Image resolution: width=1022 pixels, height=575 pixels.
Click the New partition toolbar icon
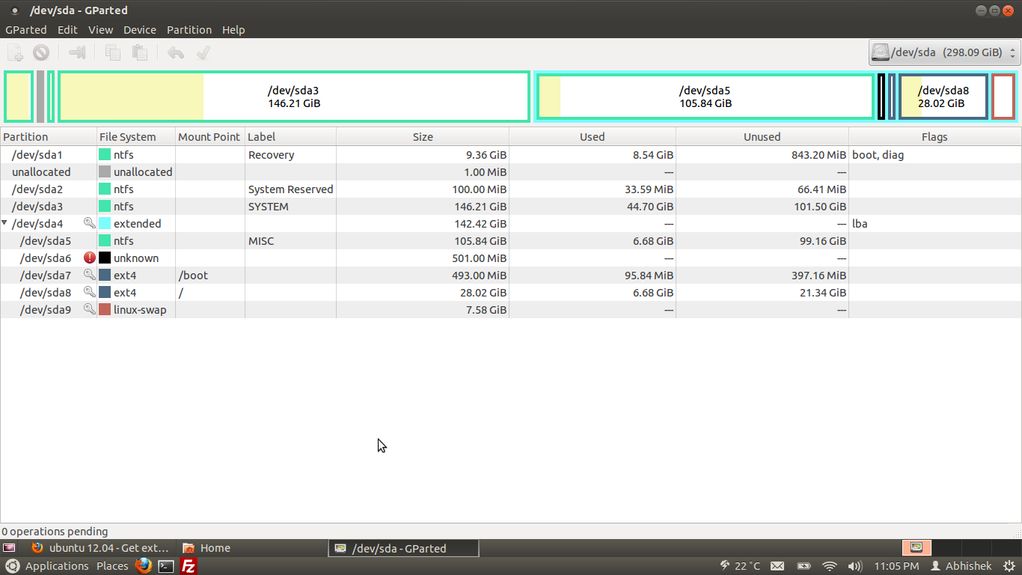[x=16, y=53]
